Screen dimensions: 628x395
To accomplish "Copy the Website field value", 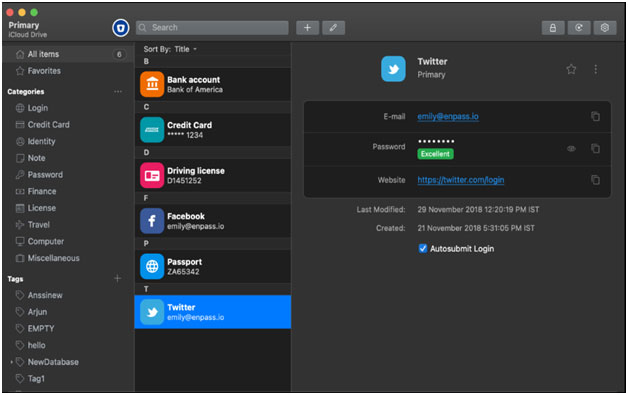I will click(596, 180).
